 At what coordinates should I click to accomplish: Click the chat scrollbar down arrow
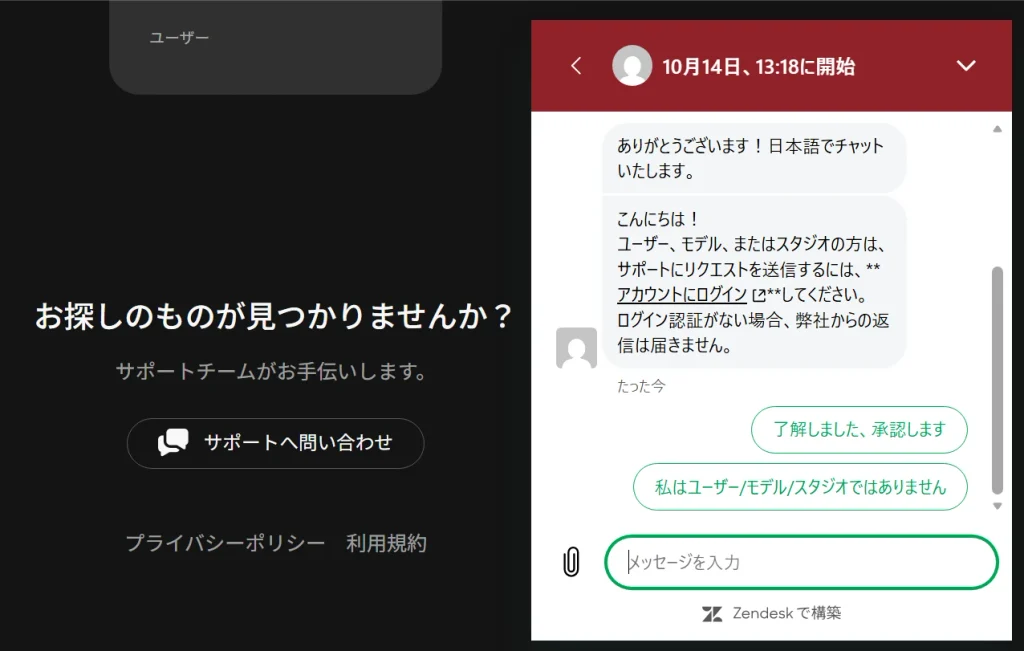[997, 506]
